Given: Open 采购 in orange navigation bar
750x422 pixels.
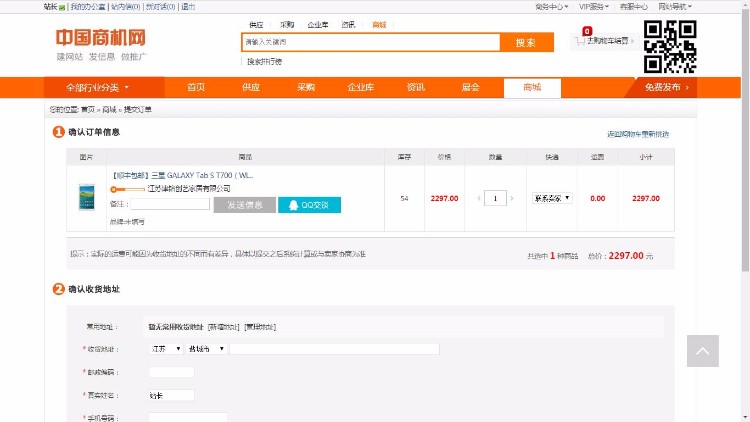Looking at the screenshot, I should (306, 87).
